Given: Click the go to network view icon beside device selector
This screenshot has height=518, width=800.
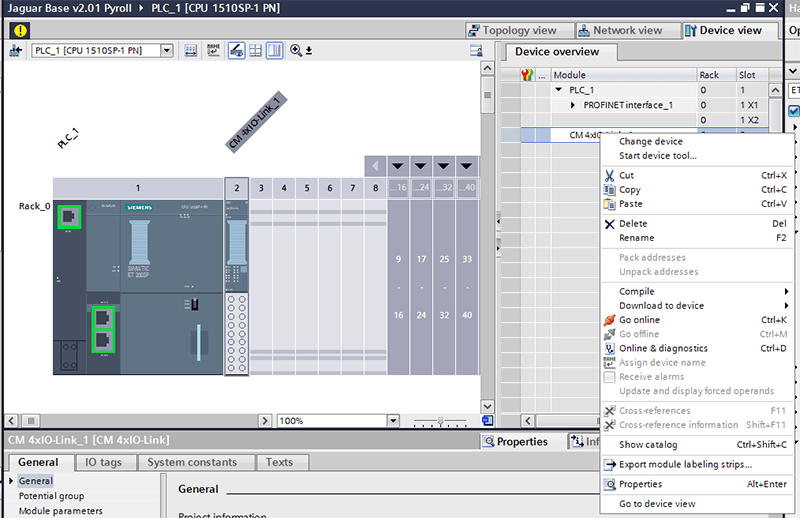Looking at the screenshot, I should (15, 51).
